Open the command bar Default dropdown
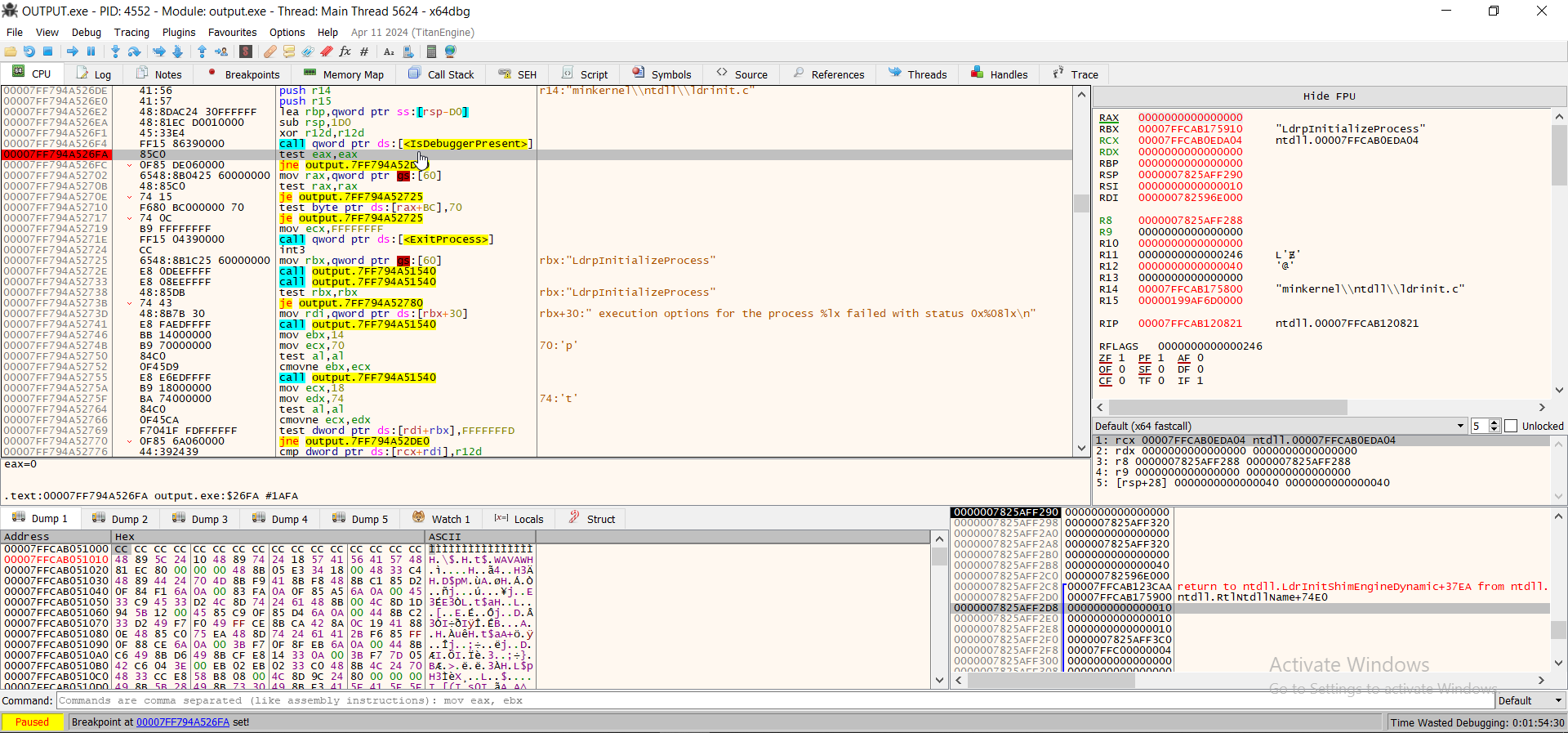The height and width of the screenshot is (733, 1568). point(1557,700)
